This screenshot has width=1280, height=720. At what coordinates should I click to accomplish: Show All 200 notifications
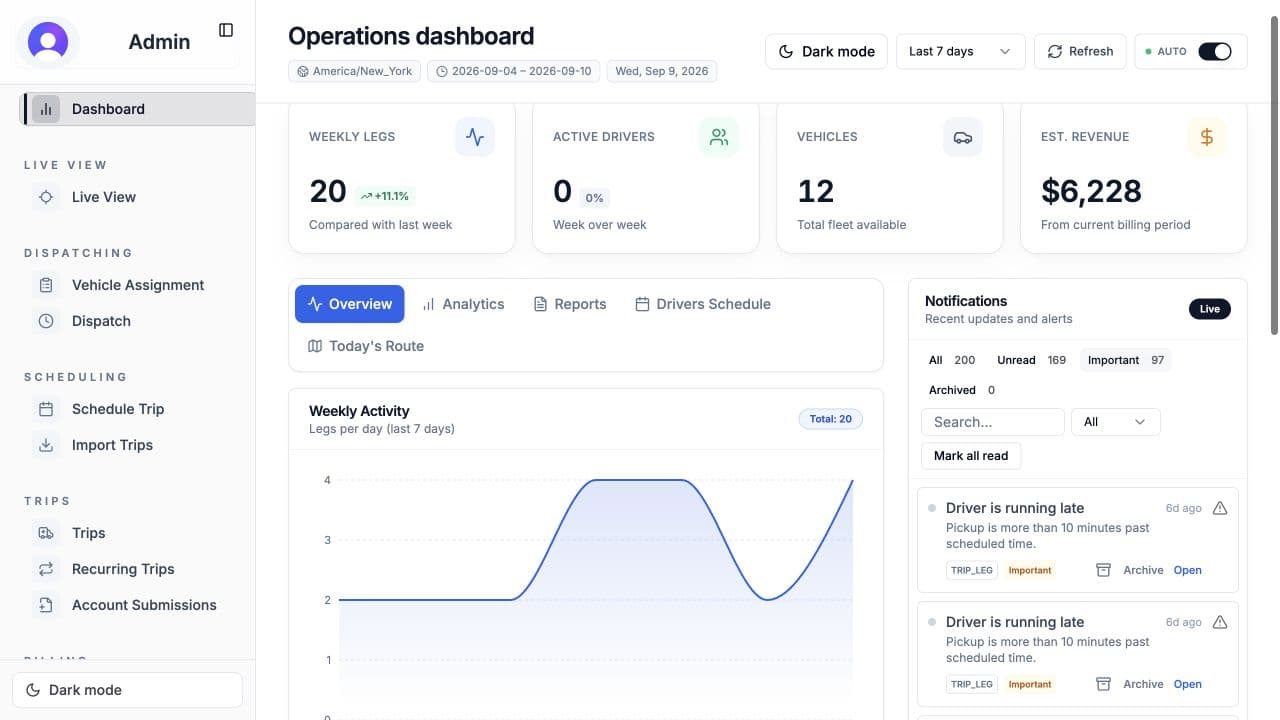point(952,360)
